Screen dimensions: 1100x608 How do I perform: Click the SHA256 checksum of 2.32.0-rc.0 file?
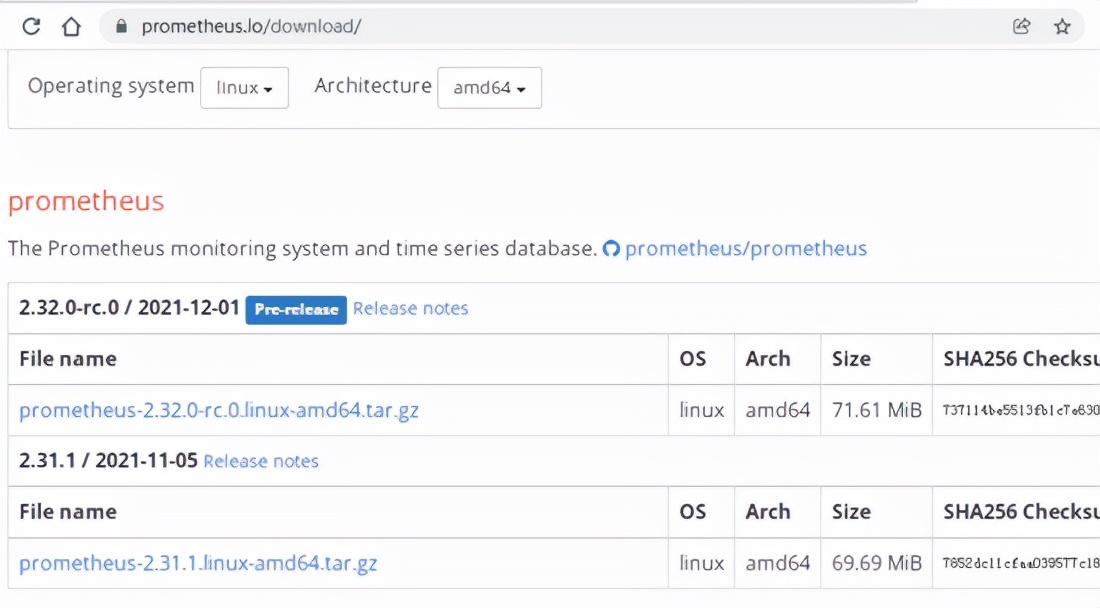[x=1021, y=410]
